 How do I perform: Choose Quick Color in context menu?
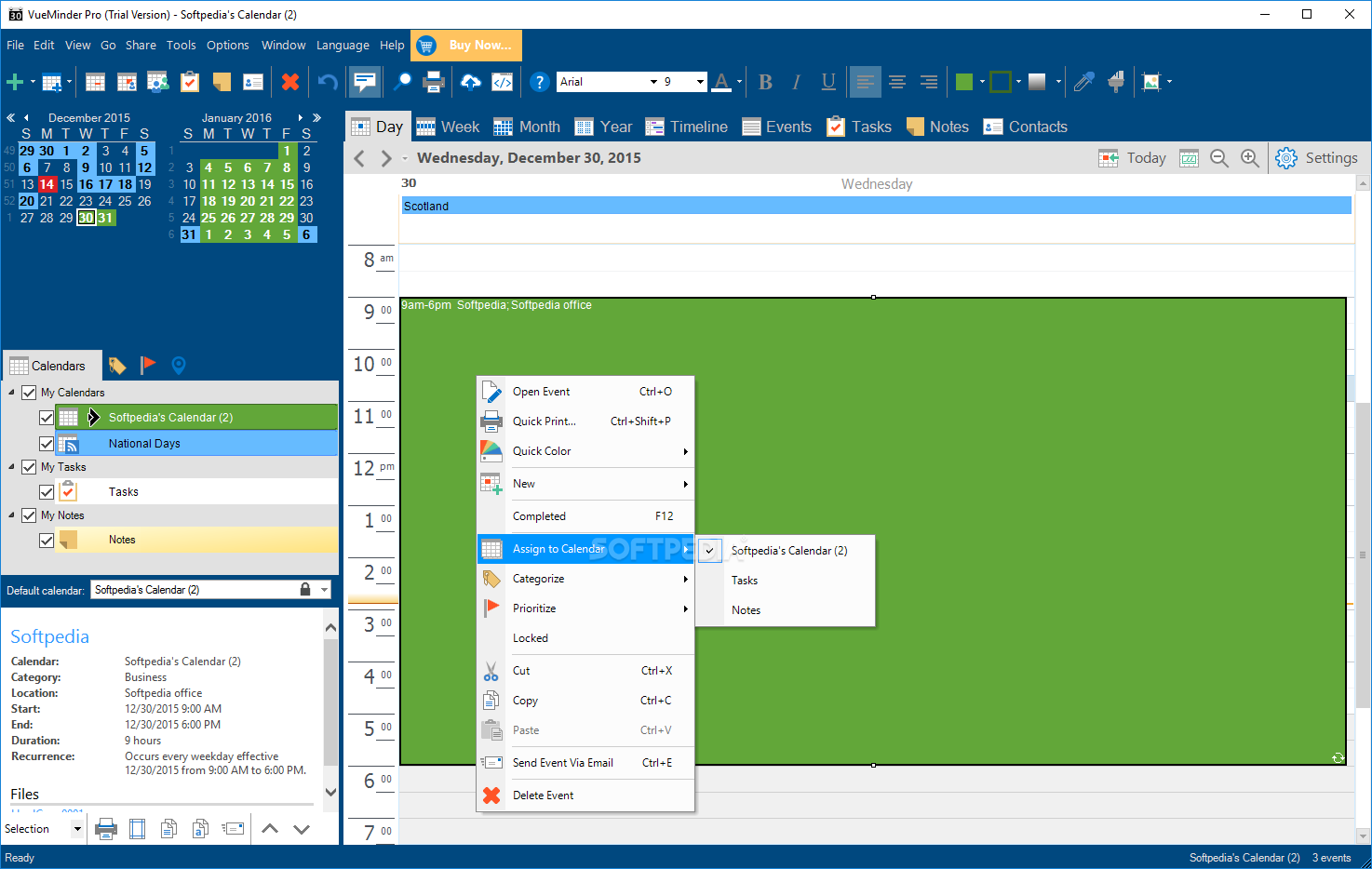[585, 451]
